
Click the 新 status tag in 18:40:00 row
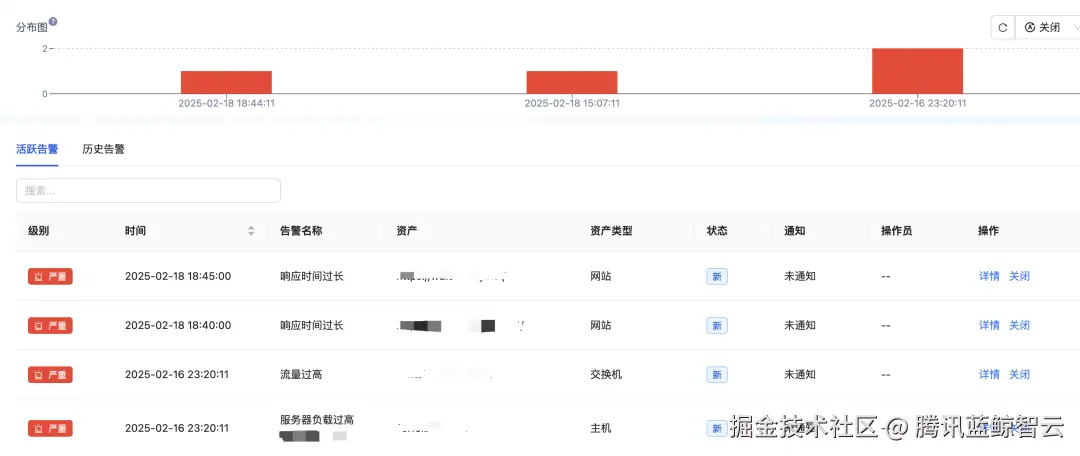coord(717,325)
